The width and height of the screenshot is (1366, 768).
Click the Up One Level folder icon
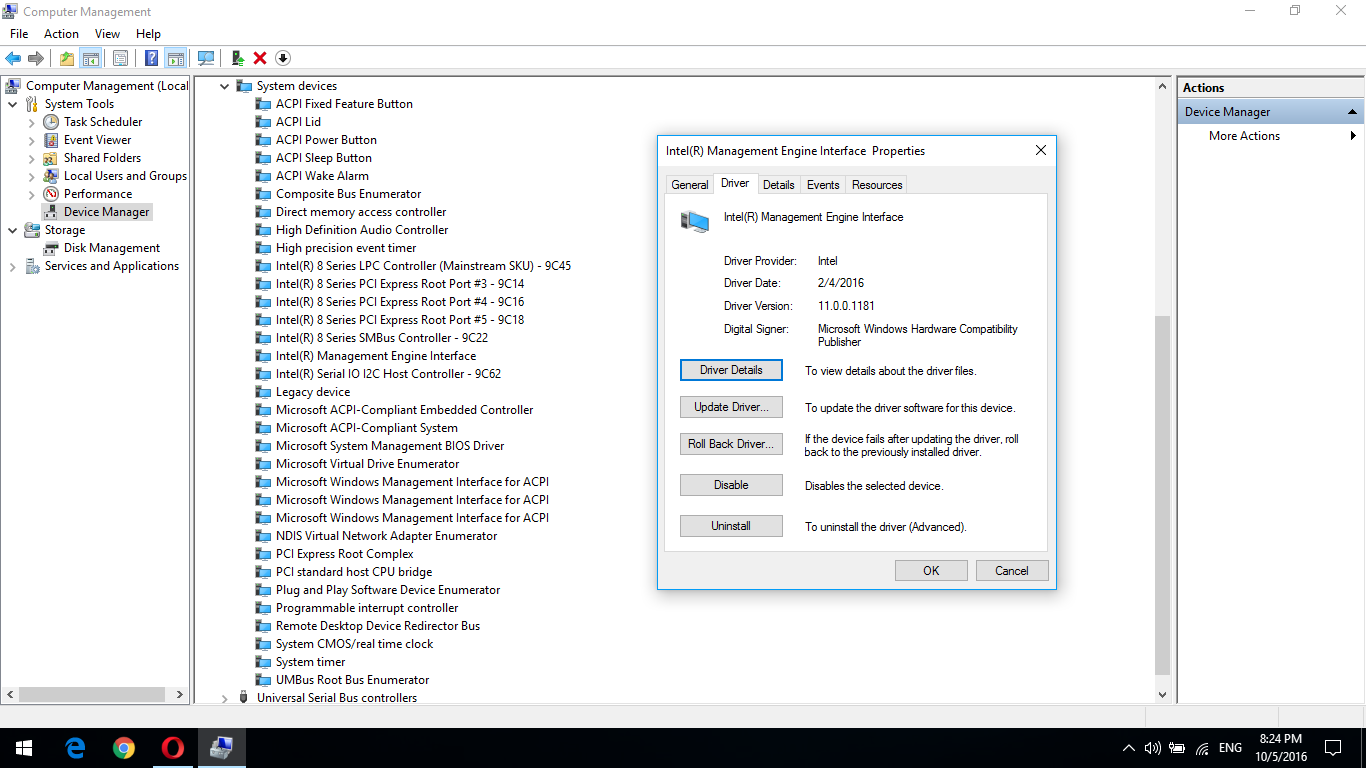click(x=66, y=59)
